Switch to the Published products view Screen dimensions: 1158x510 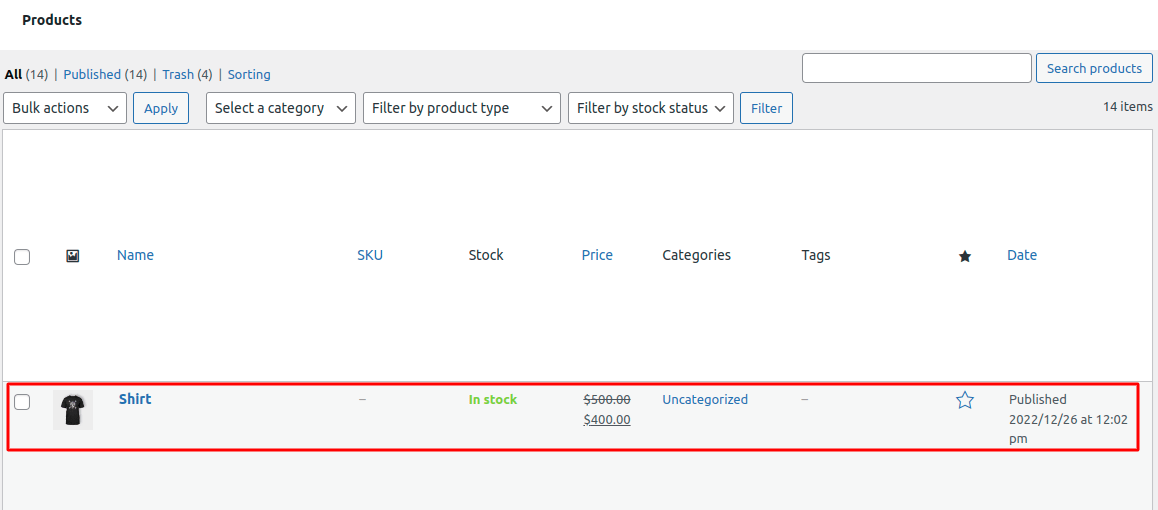(92, 74)
